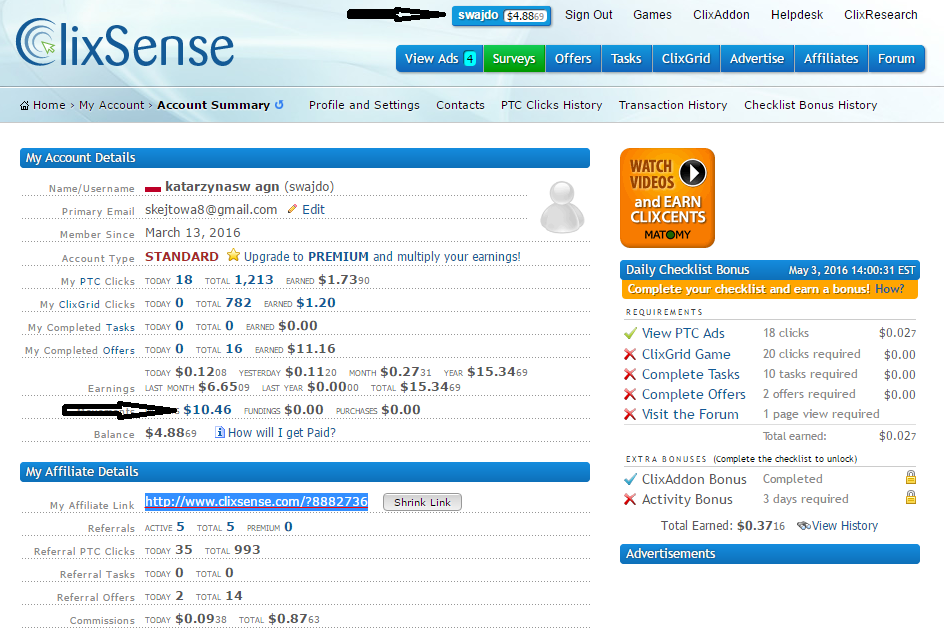Click the Sign Out link

click(x=588, y=15)
